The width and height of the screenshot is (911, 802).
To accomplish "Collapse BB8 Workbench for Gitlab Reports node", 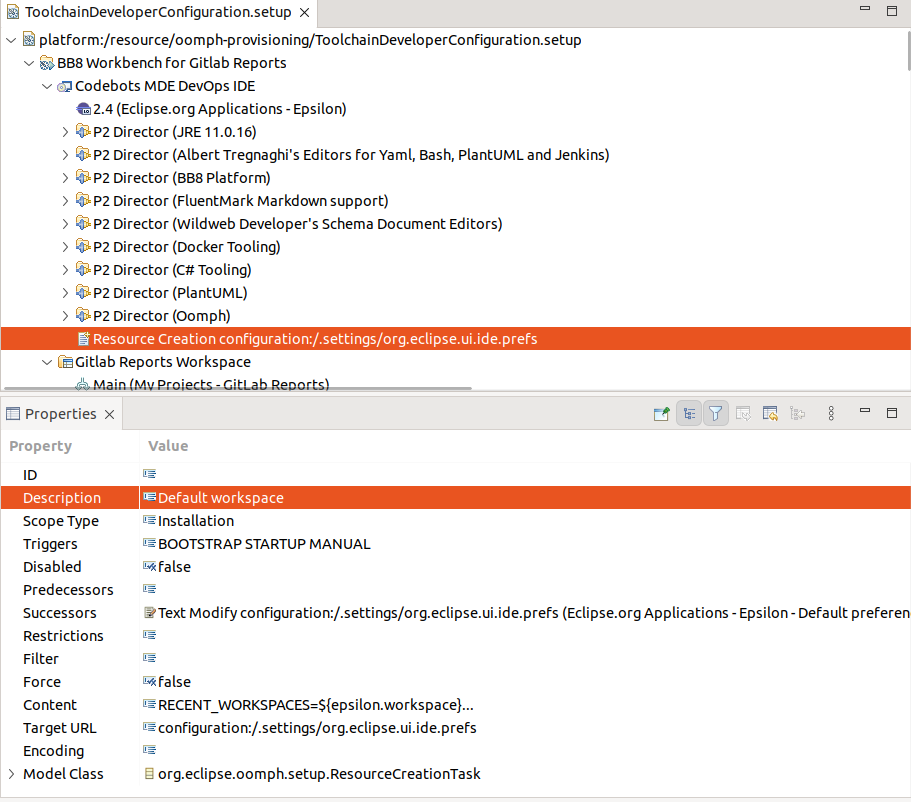I will [x=29, y=63].
